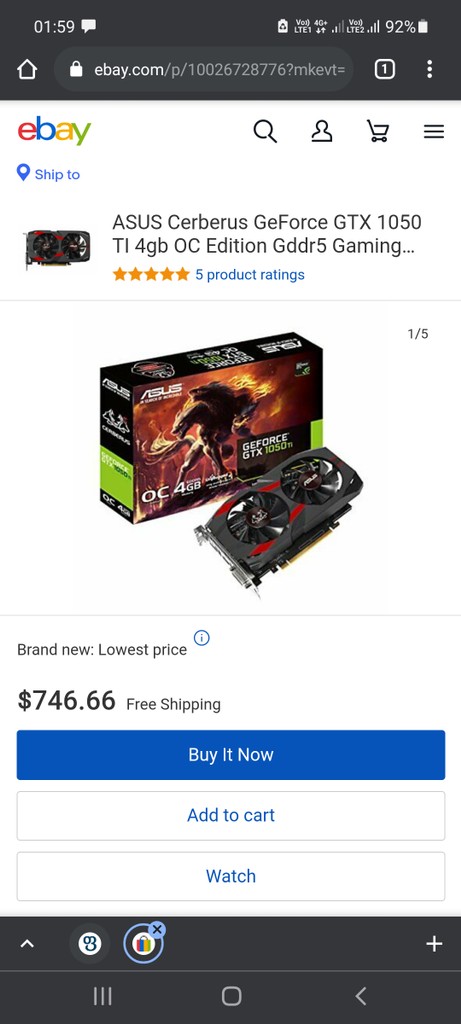This screenshot has height=1024, width=461.
Task: Open eBay search magnifier icon
Action: click(265, 132)
